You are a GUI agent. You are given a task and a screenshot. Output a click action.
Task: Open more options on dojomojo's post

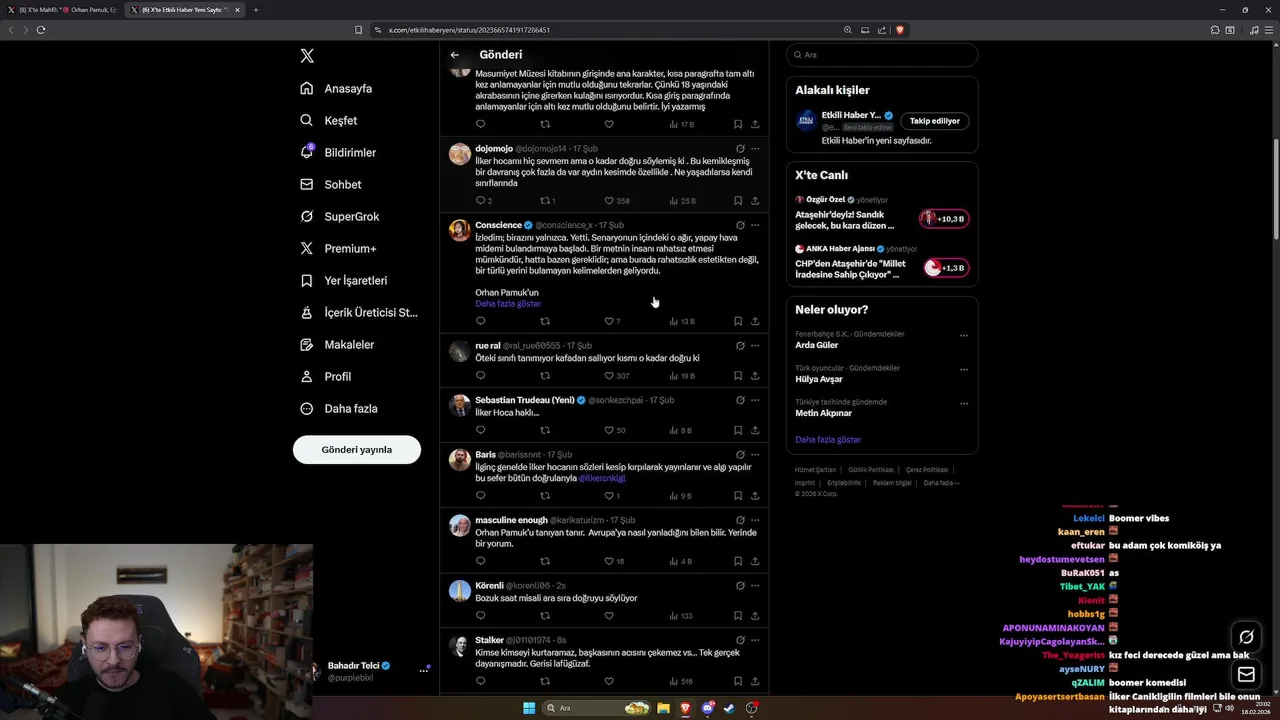coord(755,148)
